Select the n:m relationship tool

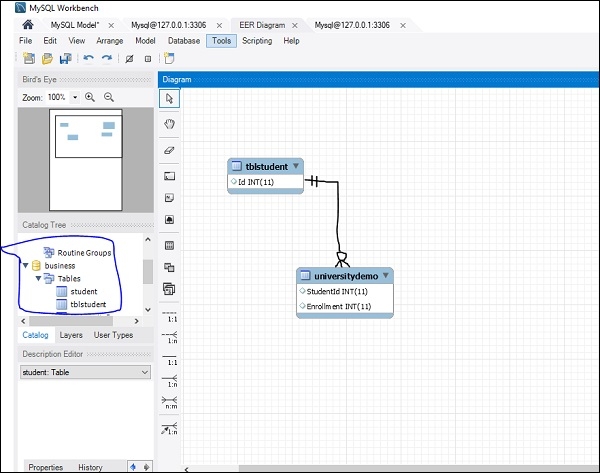[169, 403]
